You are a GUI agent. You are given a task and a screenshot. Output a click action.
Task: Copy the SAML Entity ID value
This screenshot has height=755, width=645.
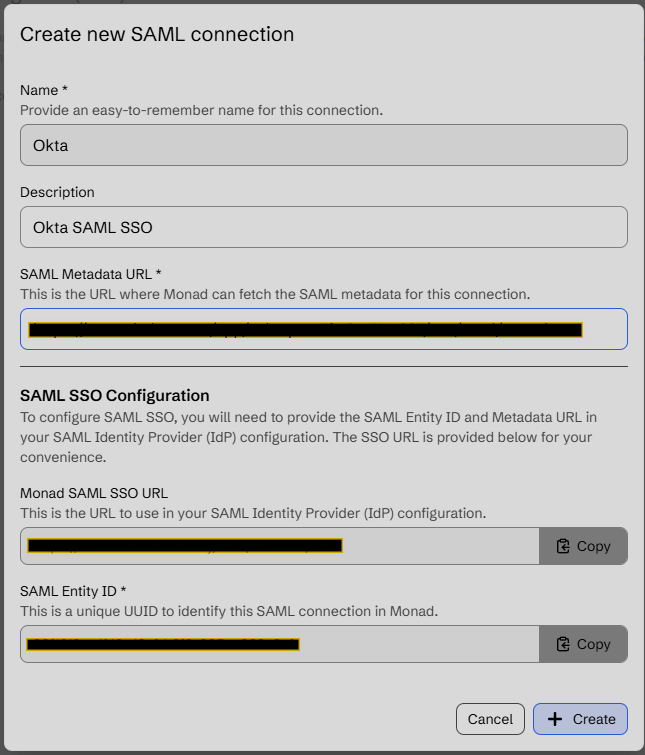coord(583,644)
